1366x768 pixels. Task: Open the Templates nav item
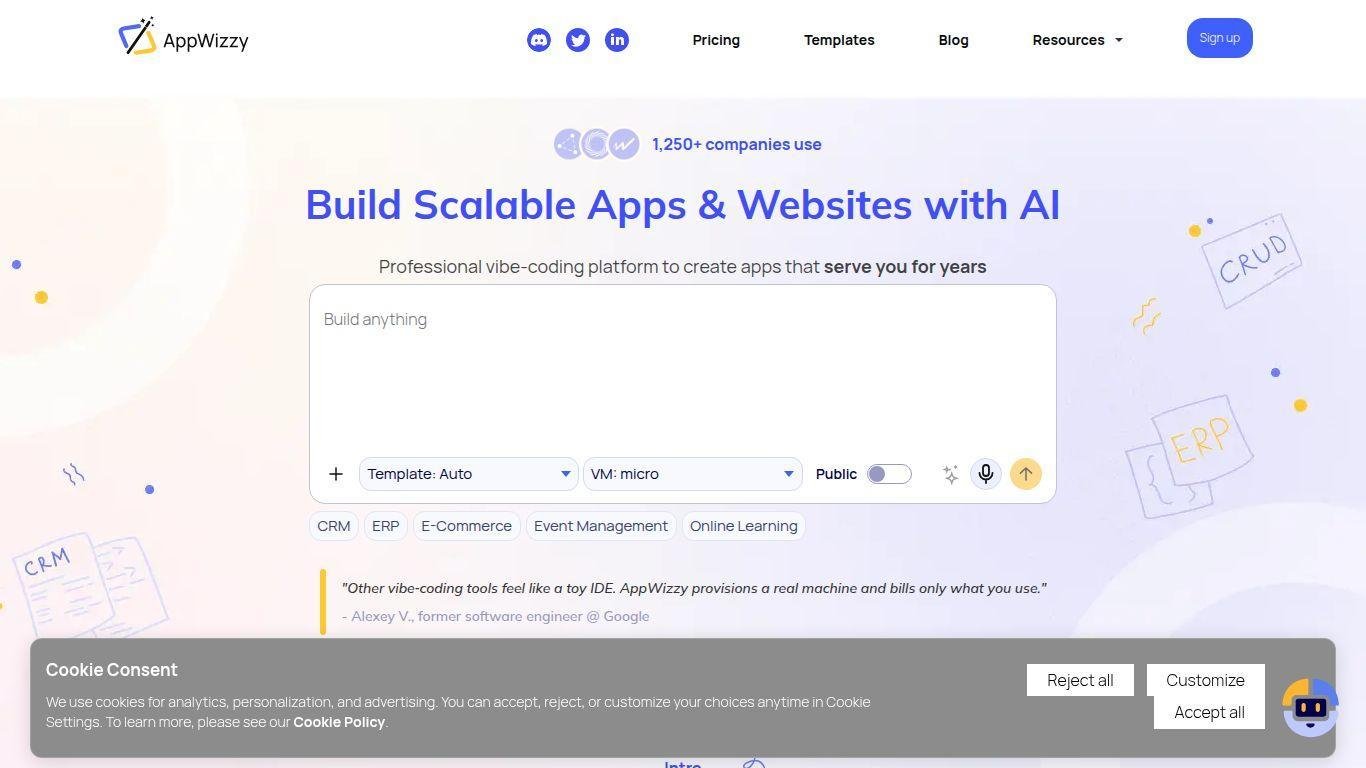tap(839, 40)
